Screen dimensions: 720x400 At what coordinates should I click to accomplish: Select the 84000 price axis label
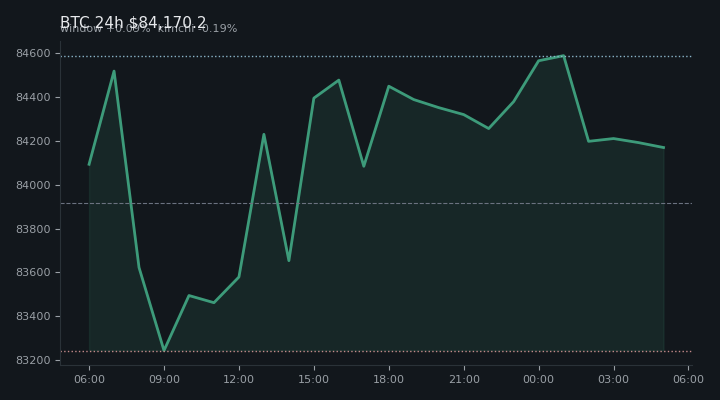click(33, 185)
